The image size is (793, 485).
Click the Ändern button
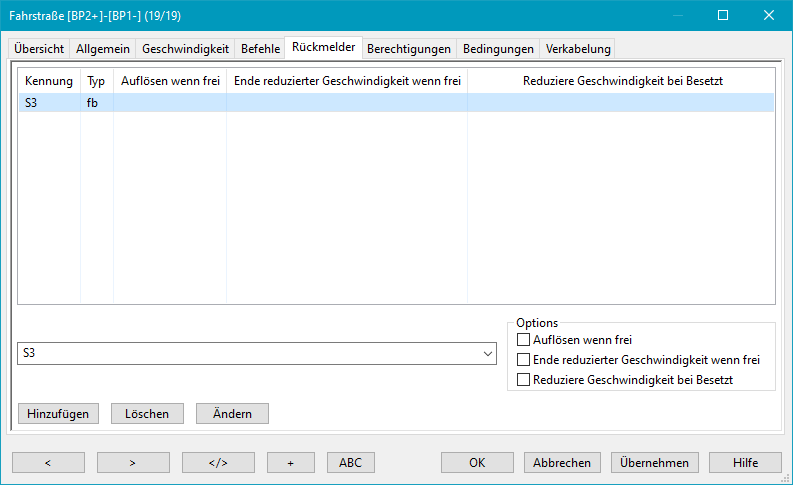click(x=232, y=413)
